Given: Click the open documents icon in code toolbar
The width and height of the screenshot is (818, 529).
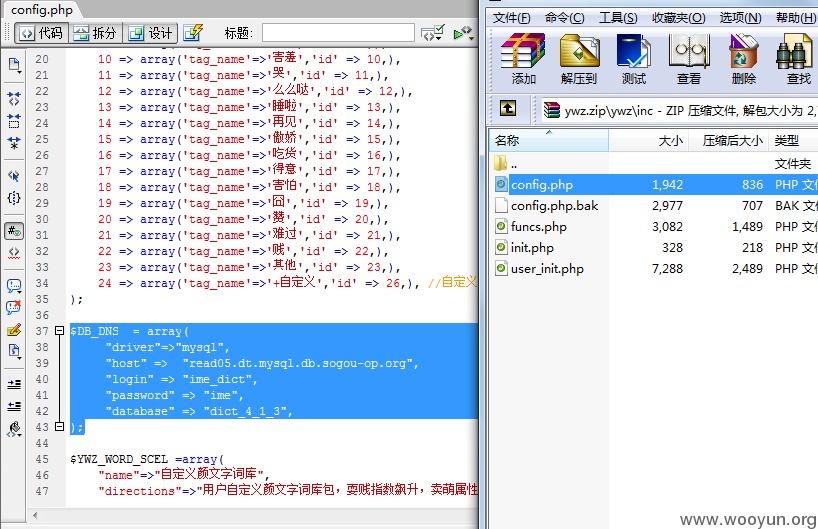Looking at the screenshot, I should pos(14,65).
